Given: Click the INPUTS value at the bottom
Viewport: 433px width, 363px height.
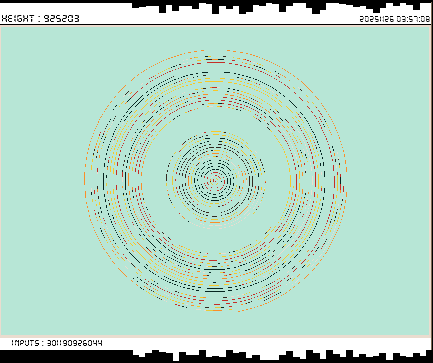Looking at the screenshot, I should (74, 343).
